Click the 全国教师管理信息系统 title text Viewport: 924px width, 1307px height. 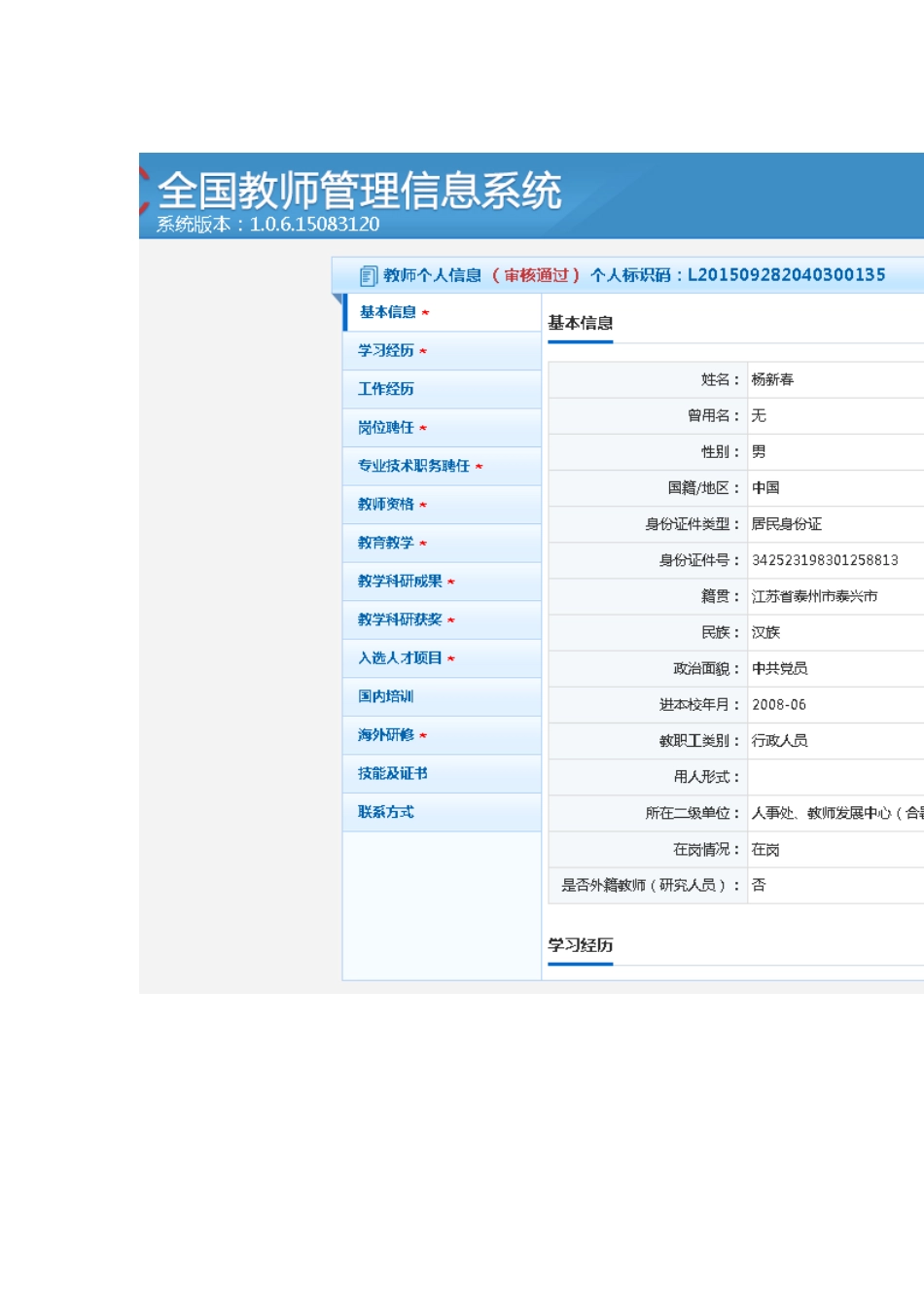point(360,191)
